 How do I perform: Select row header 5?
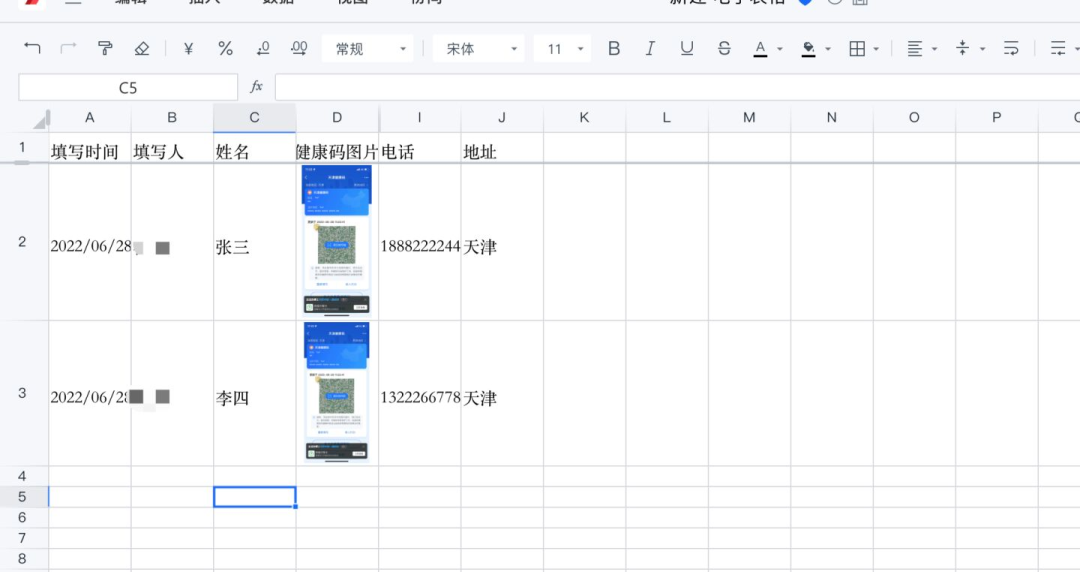[x=23, y=497]
